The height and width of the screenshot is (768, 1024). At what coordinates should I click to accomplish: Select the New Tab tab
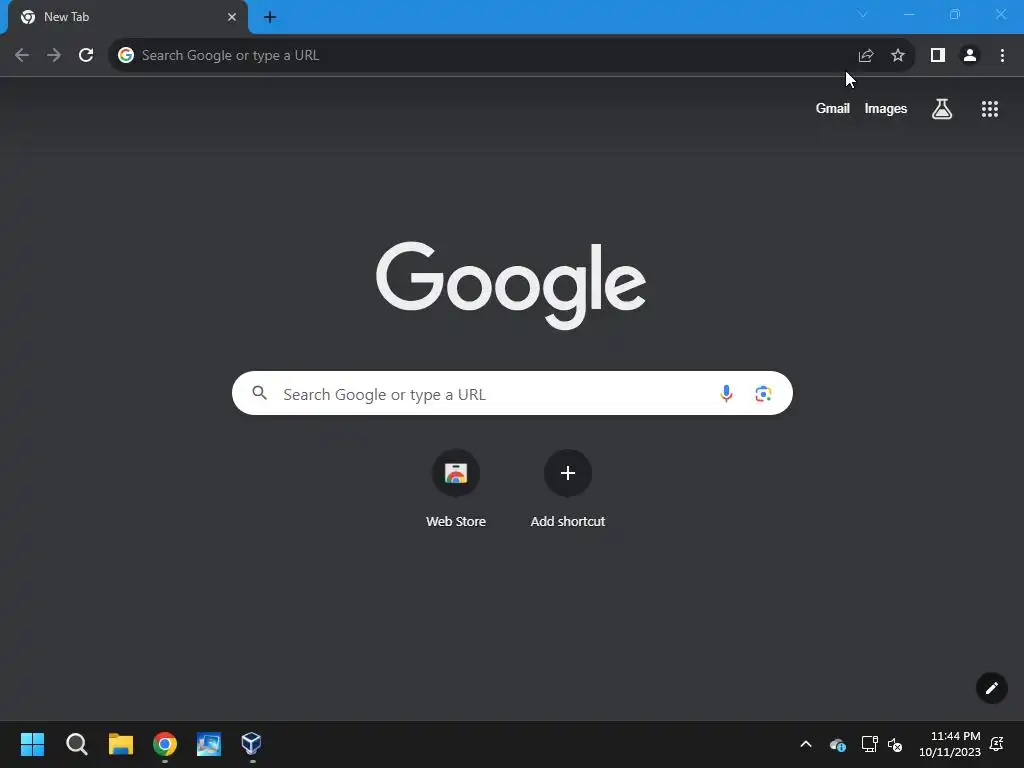pos(128,17)
